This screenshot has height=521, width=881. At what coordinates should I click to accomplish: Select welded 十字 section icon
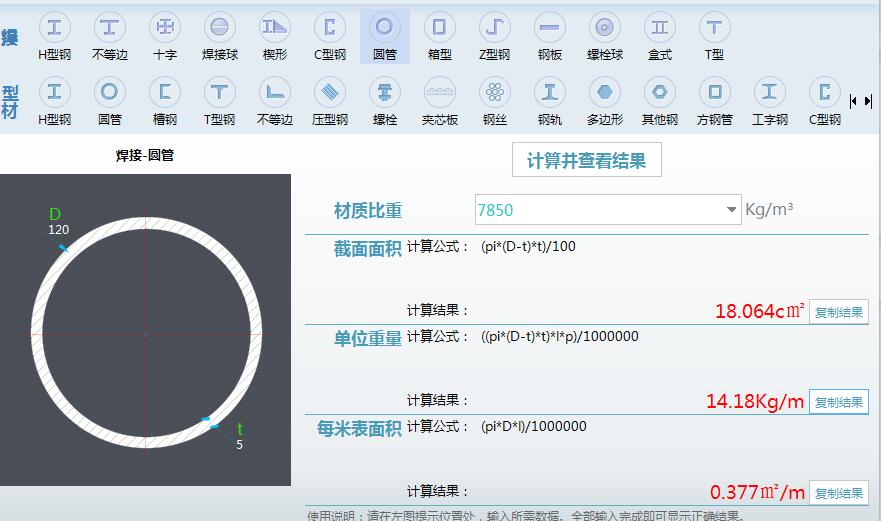pyautogui.click(x=165, y=27)
